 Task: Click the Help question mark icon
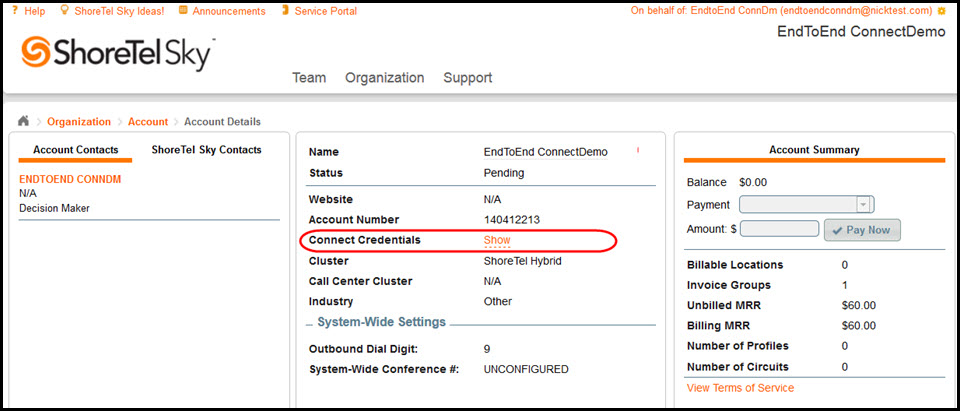(15, 10)
